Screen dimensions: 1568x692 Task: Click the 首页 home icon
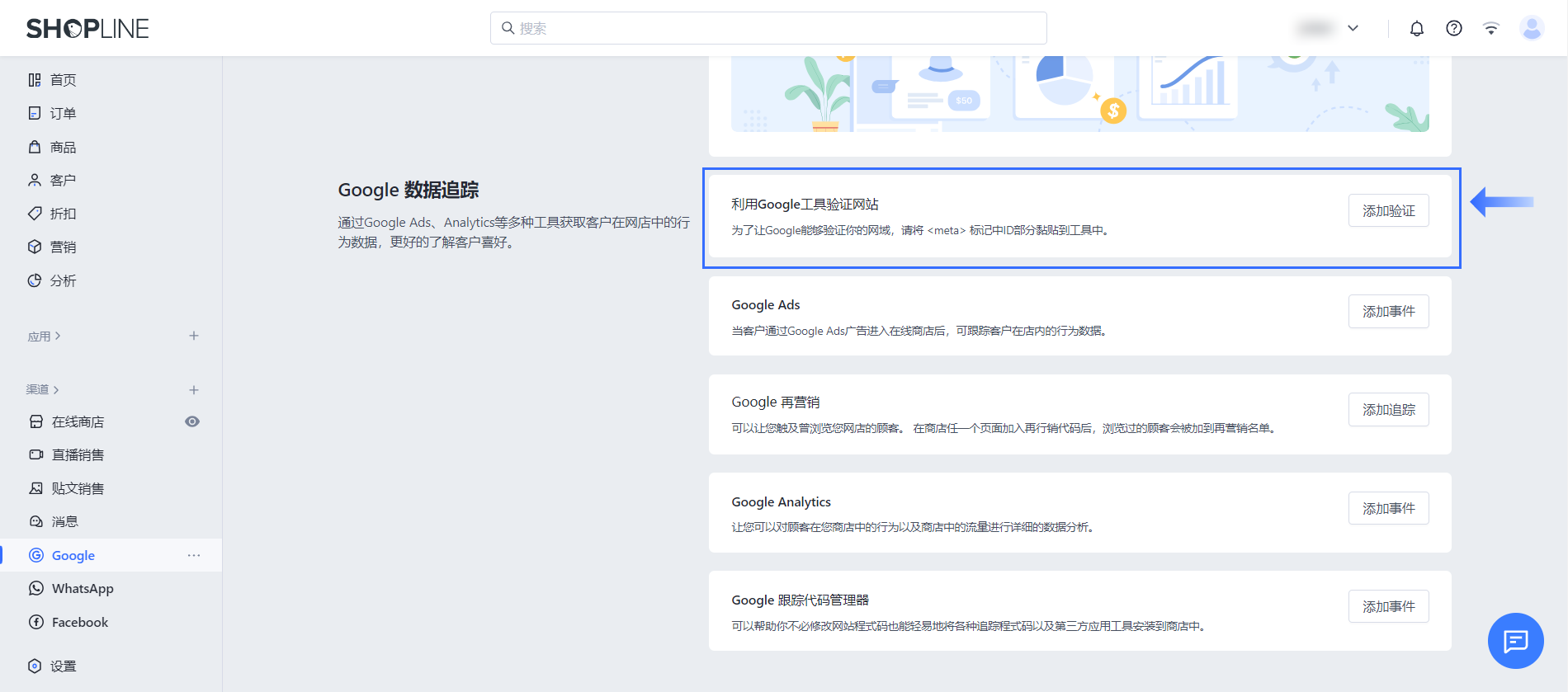point(35,80)
